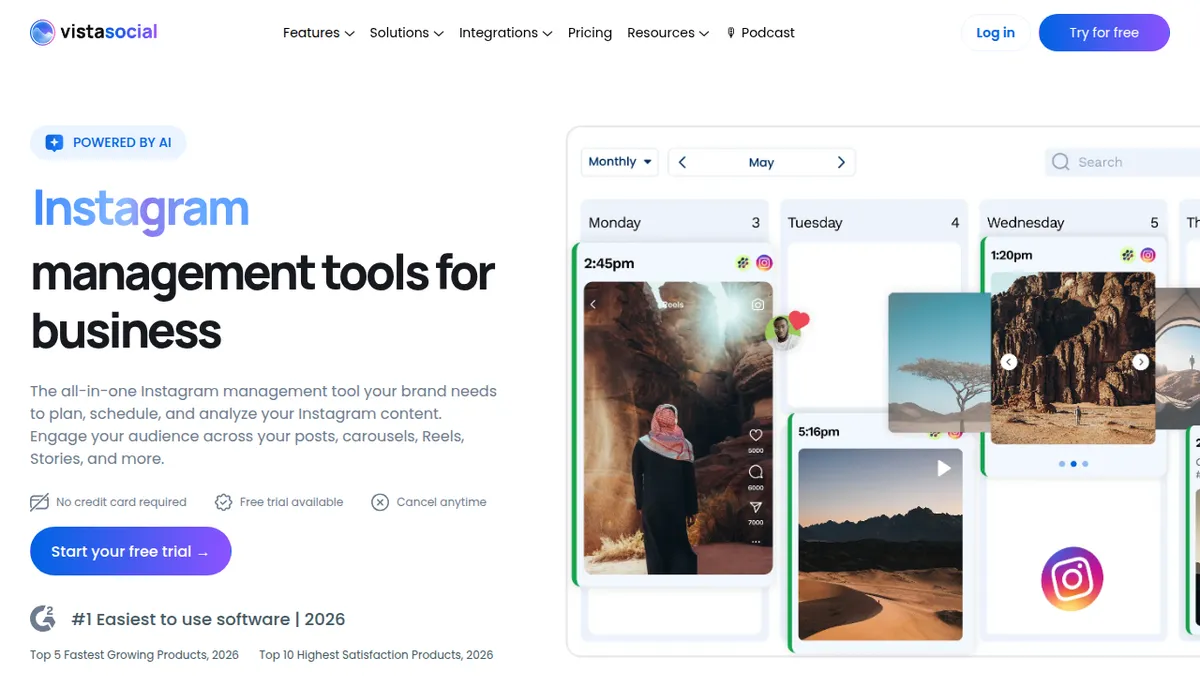Click the cancel anytime X icon
The width and height of the screenshot is (1200, 684).
[380, 502]
